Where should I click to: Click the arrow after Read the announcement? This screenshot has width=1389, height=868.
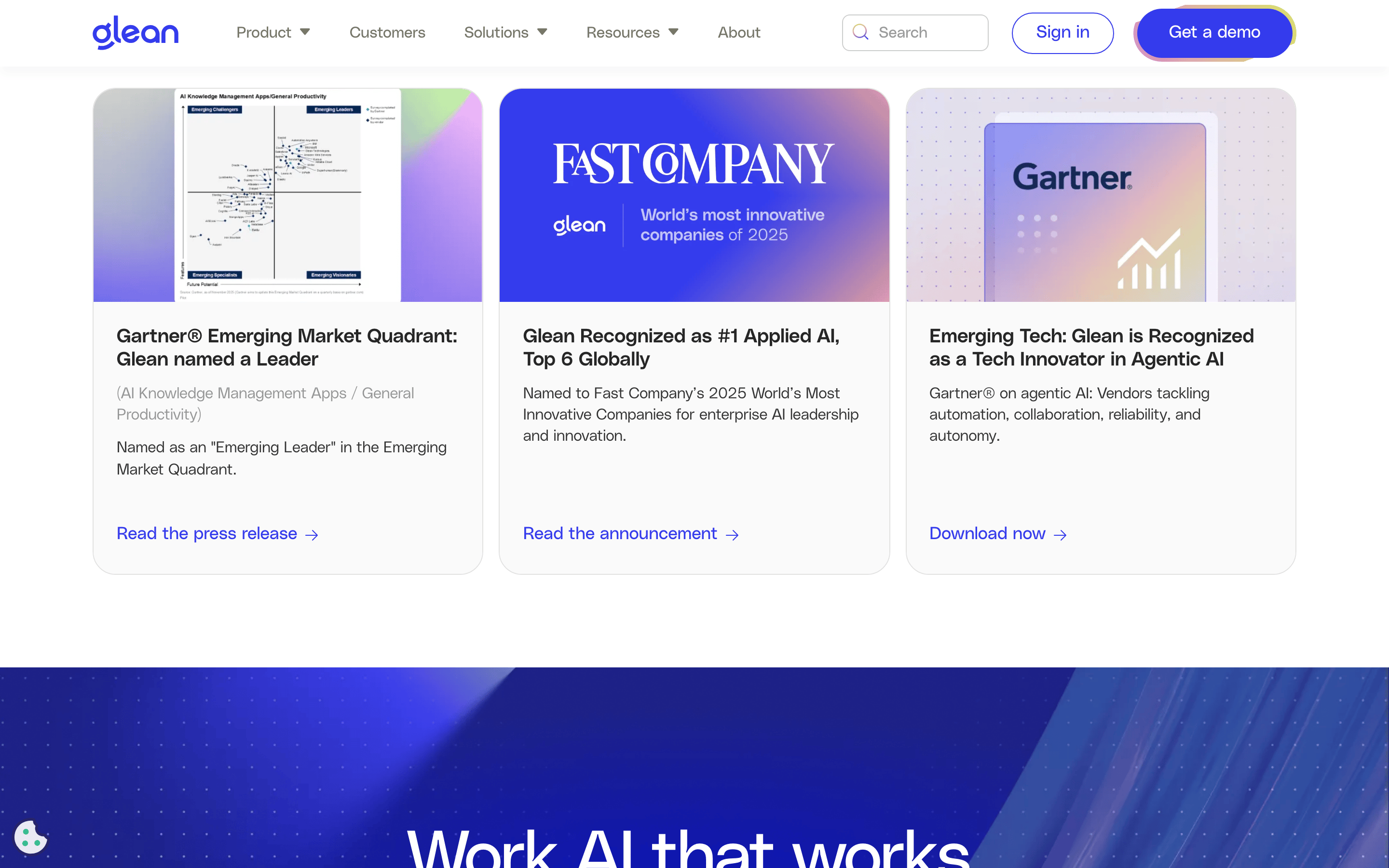[x=732, y=534]
